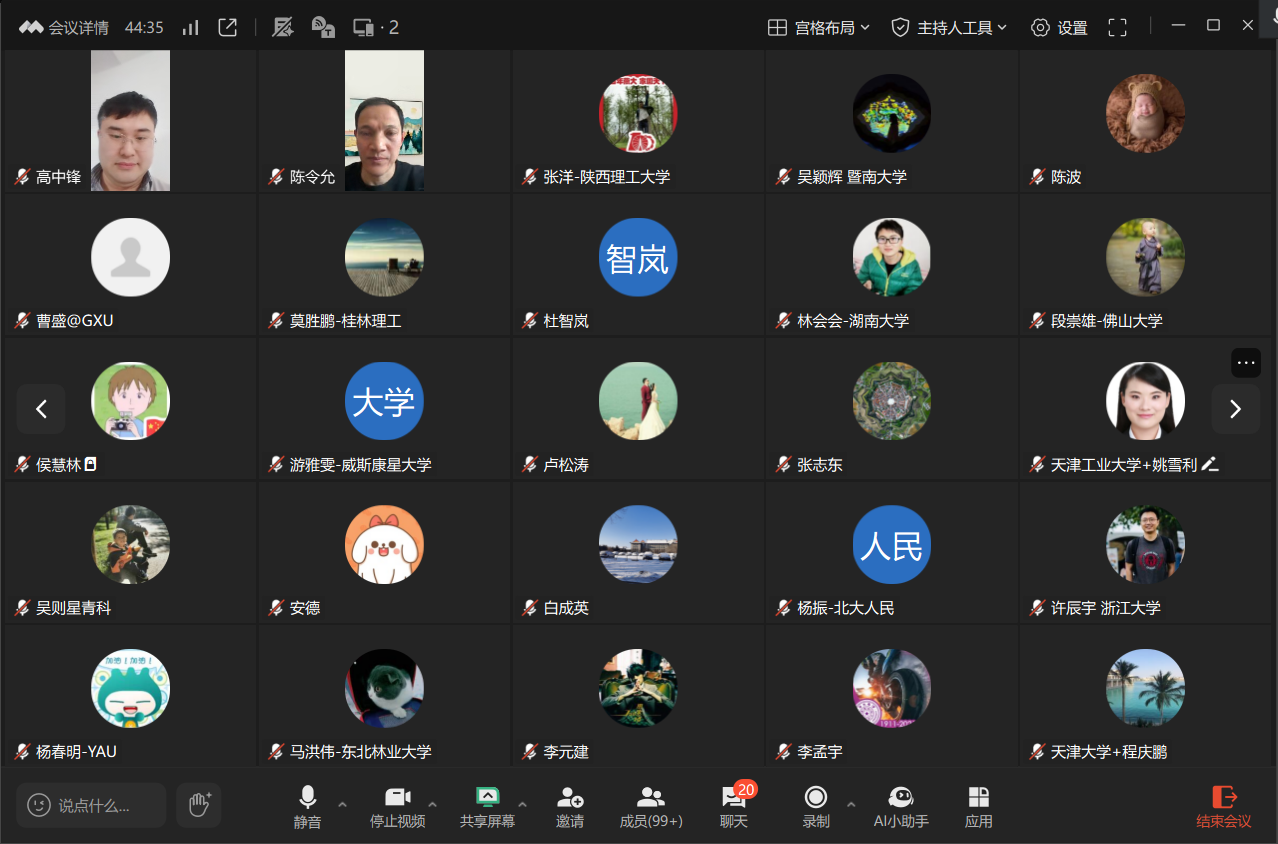Open the 邀请 invite icon
Screen dimensions: 1278x844
pos(570,806)
